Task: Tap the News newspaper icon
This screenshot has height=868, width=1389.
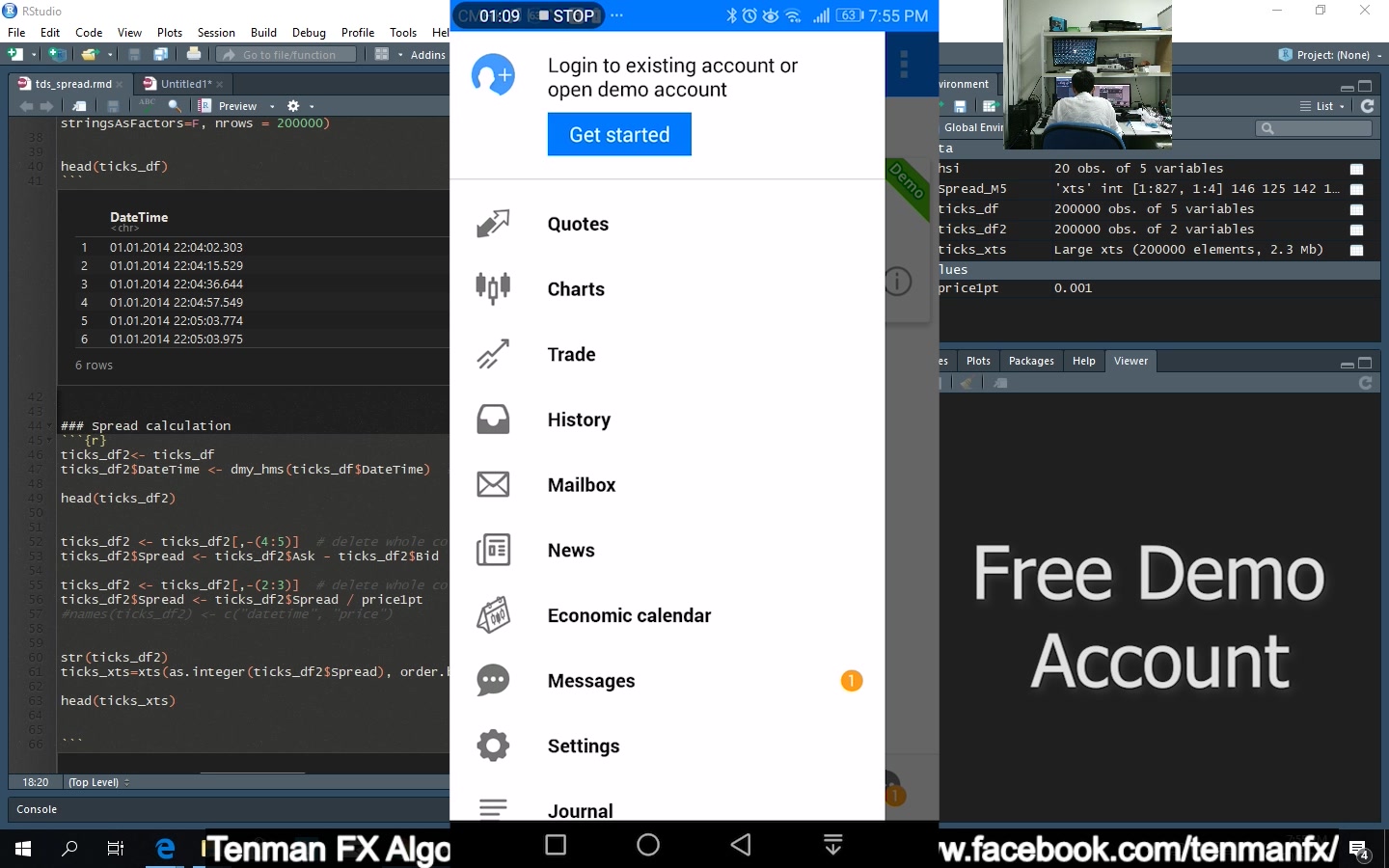Action: click(493, 550)
